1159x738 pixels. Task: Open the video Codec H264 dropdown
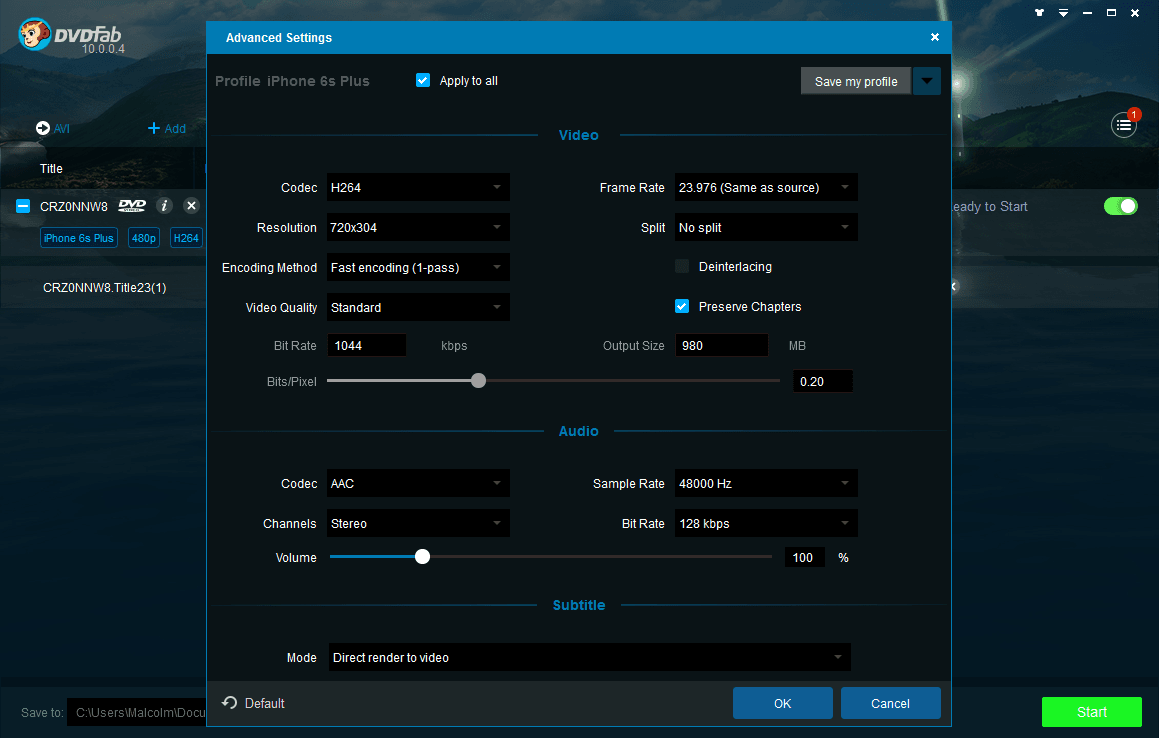(418, 188)
